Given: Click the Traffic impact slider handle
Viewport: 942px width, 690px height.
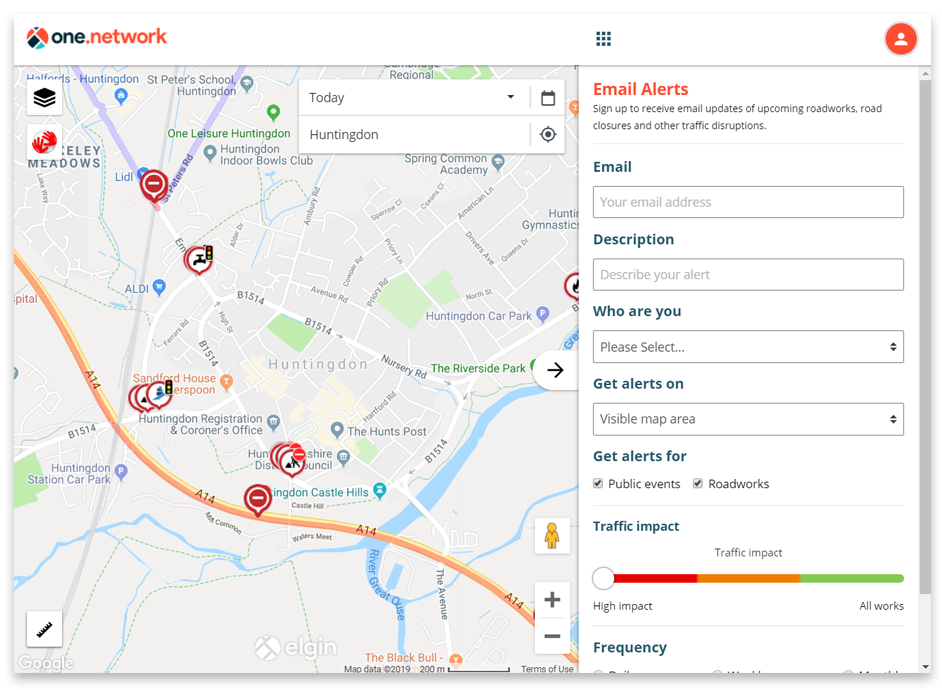Looking at the screenshot, I should (x=603, y=578).
